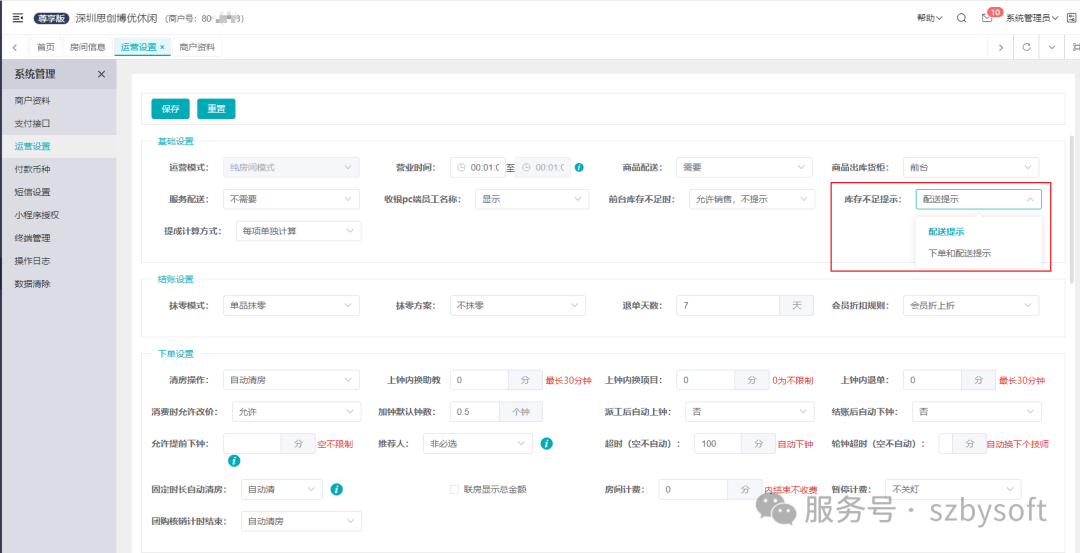This screenshot has height=553, width=1080.
Task: Open 服务配送 dropdown
Action: click(x=291, y=199)
